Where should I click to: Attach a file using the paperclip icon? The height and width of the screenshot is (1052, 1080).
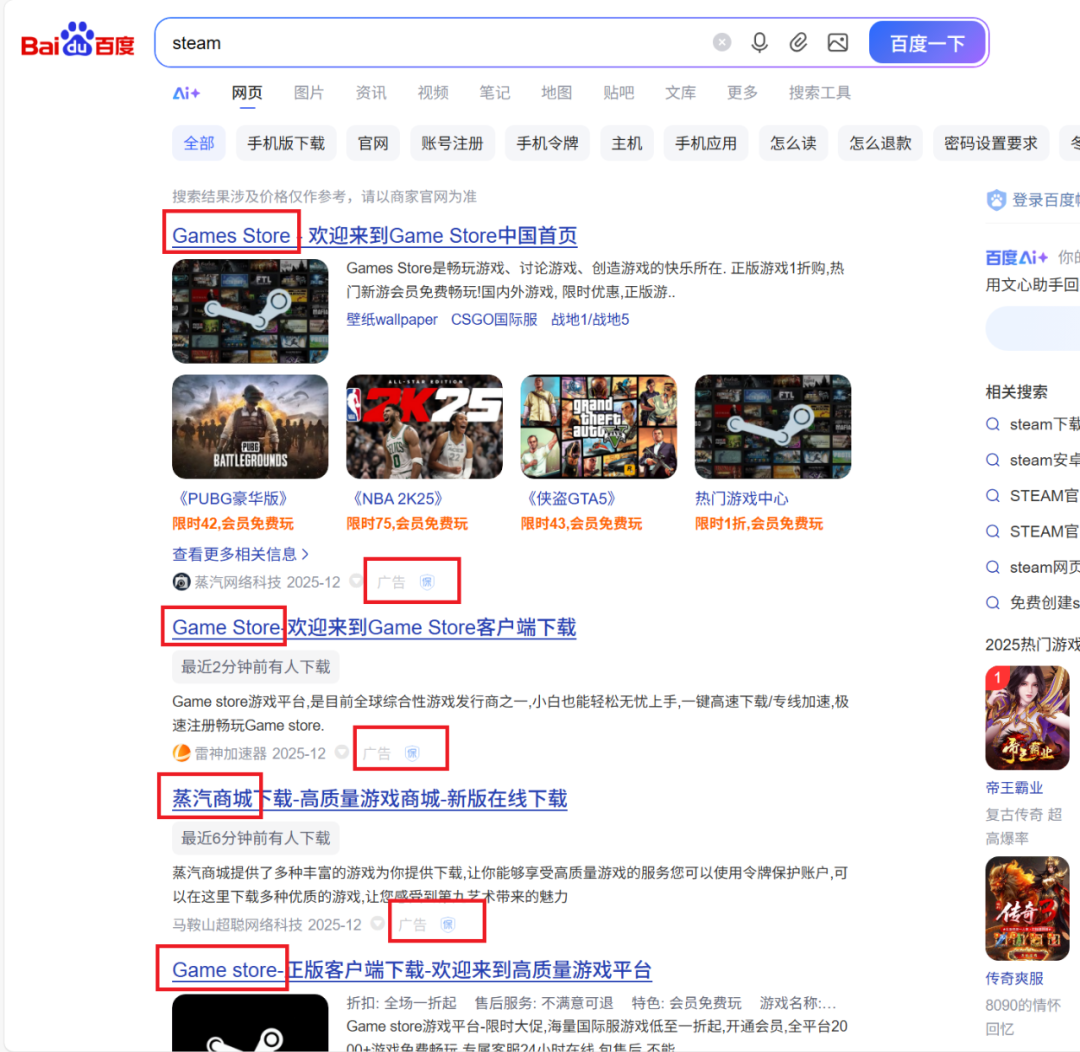[x=798, y=43]
